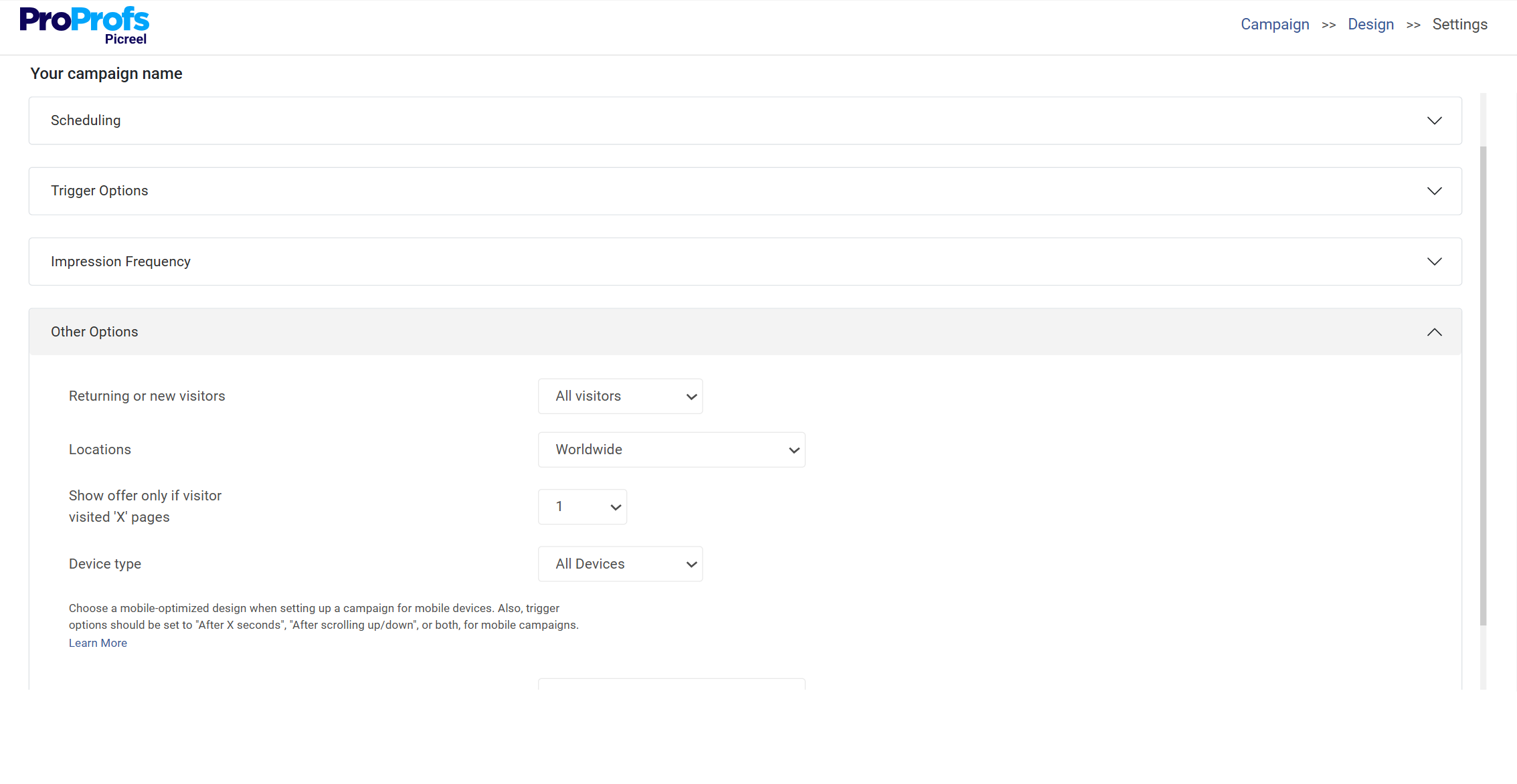Click the Trigger Options section header

pos(99,191)
